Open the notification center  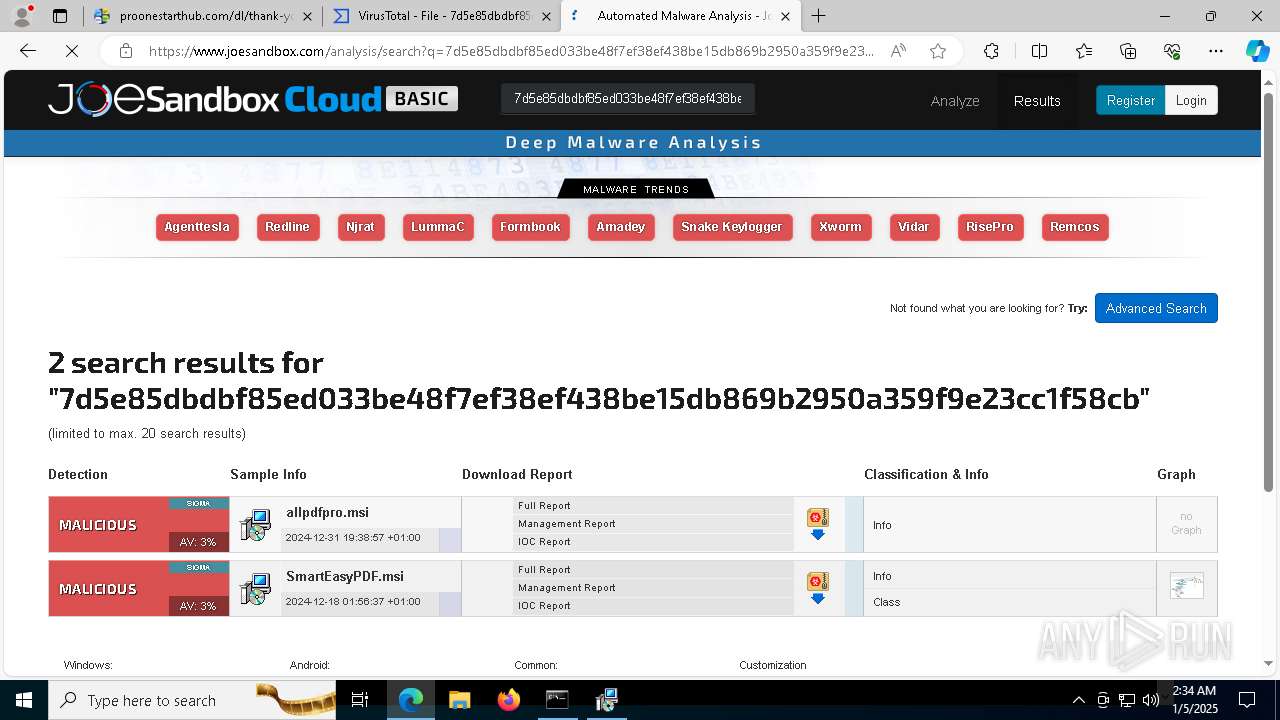(1247, 700)
